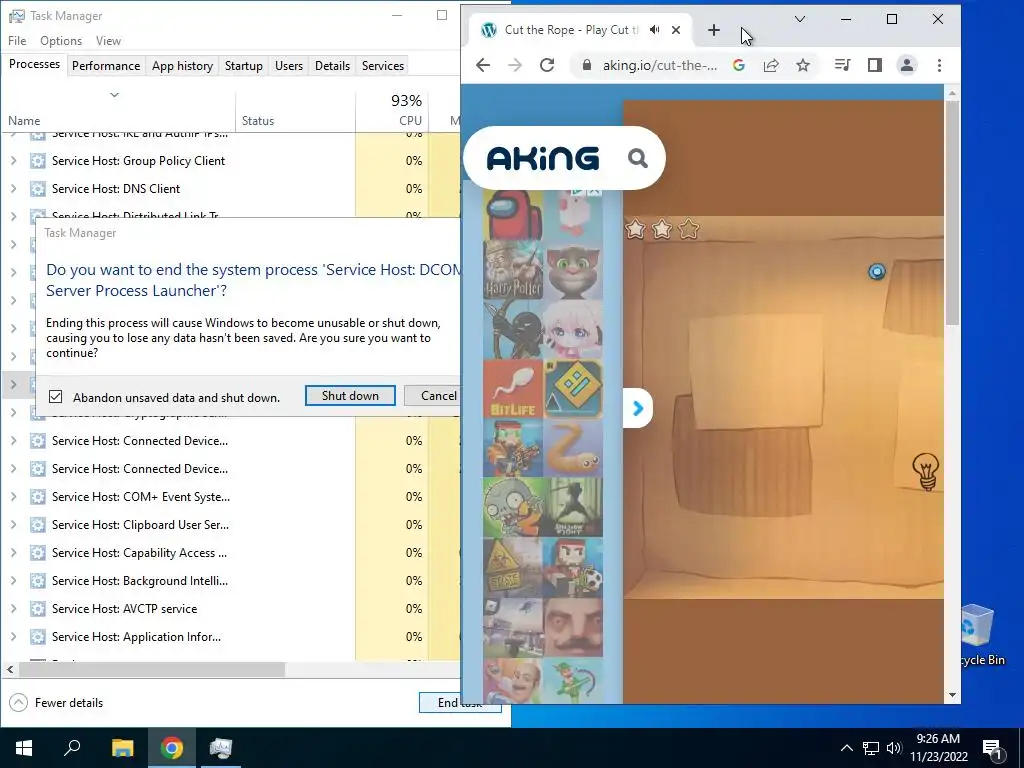This screenshot has width=1024, height=768.
Task: Expand Service Host: Group Policy Client
Action: click(13, 161)
